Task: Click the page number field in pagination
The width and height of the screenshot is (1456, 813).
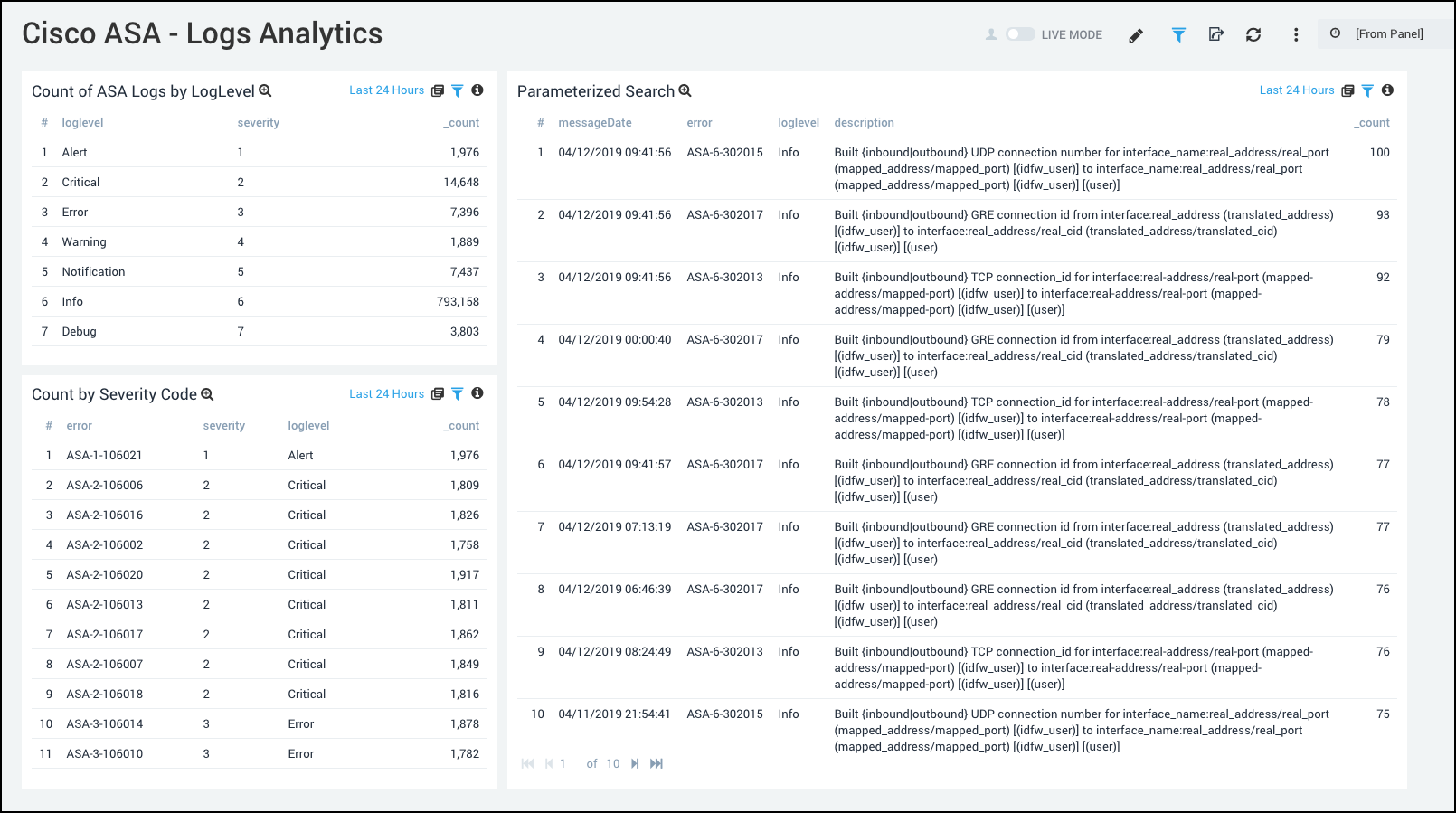Action: click(563, 764)
